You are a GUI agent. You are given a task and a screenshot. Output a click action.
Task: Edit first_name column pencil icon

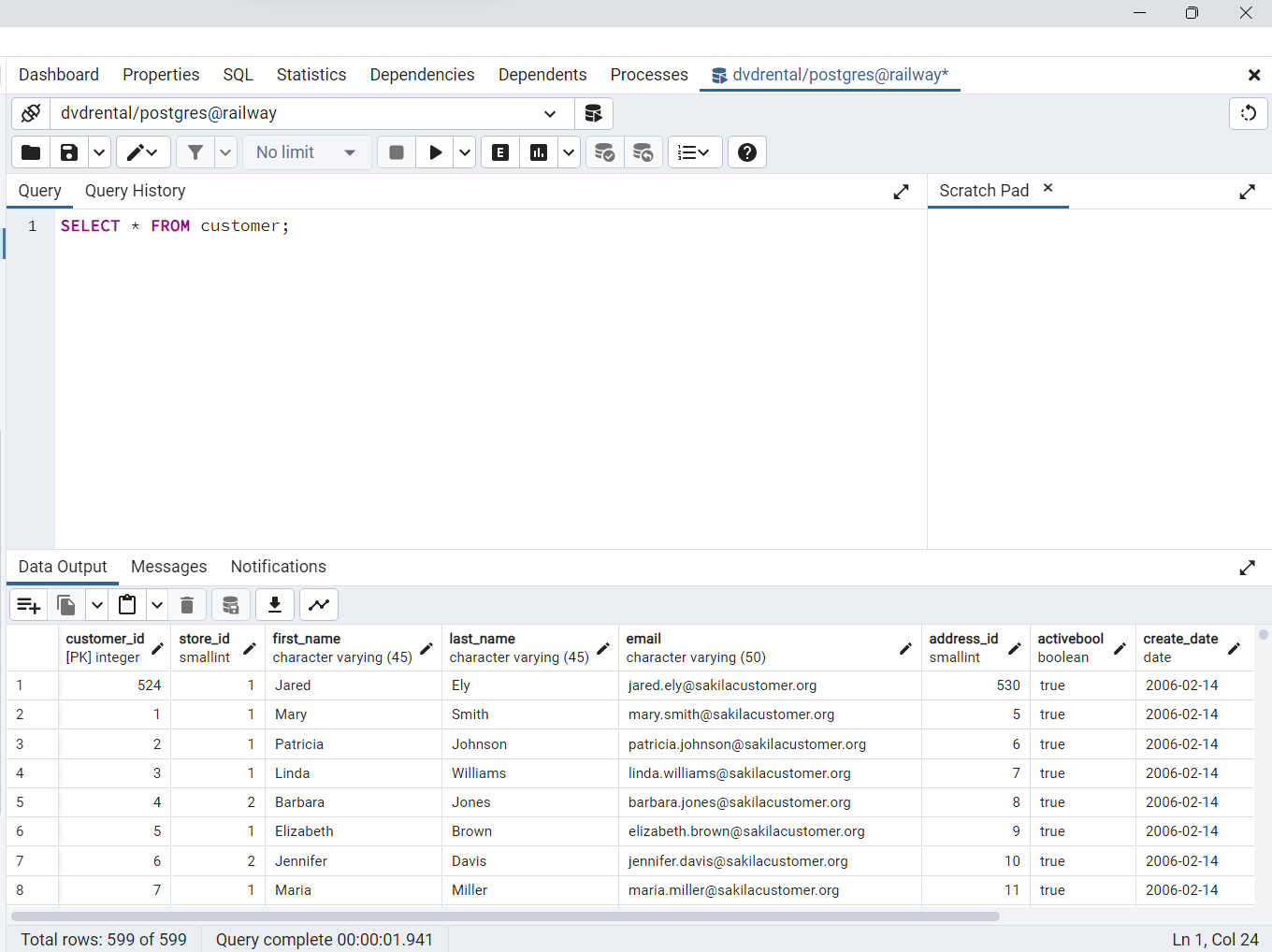coord(426,648)
